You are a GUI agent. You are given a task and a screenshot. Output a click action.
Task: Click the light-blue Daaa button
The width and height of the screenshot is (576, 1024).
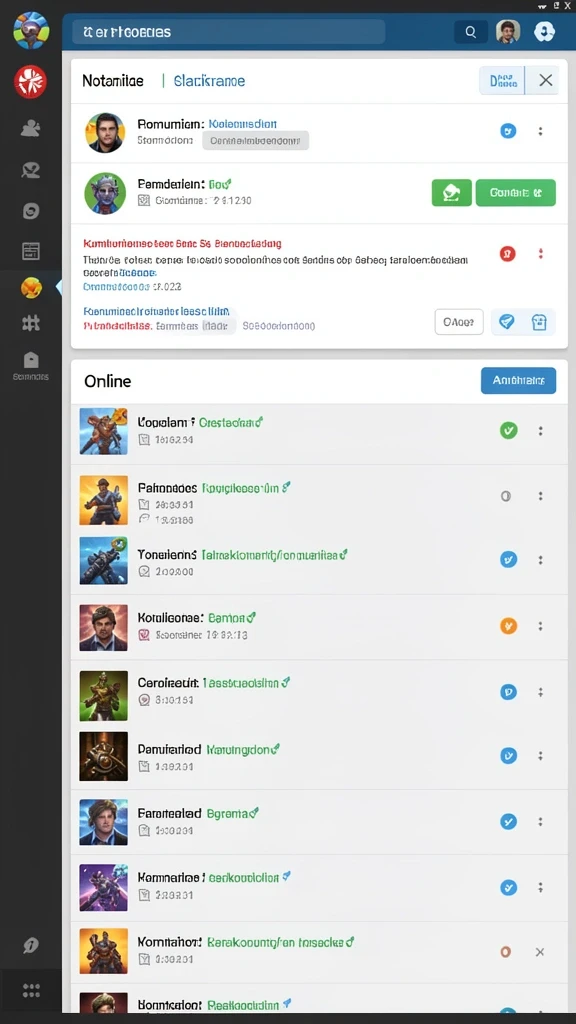(502, 80)
